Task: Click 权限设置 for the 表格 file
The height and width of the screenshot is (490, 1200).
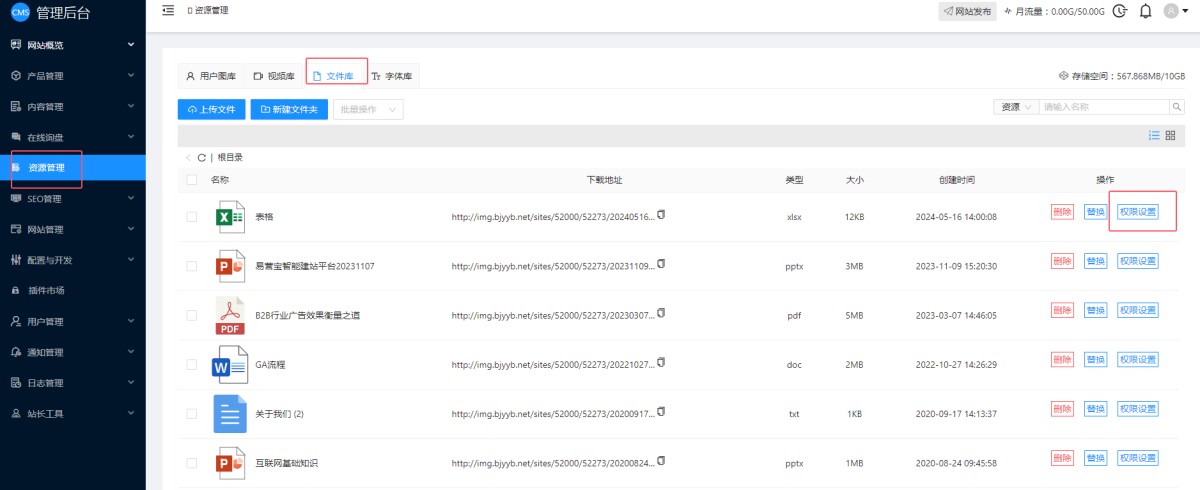Action: pos(1138,212)
